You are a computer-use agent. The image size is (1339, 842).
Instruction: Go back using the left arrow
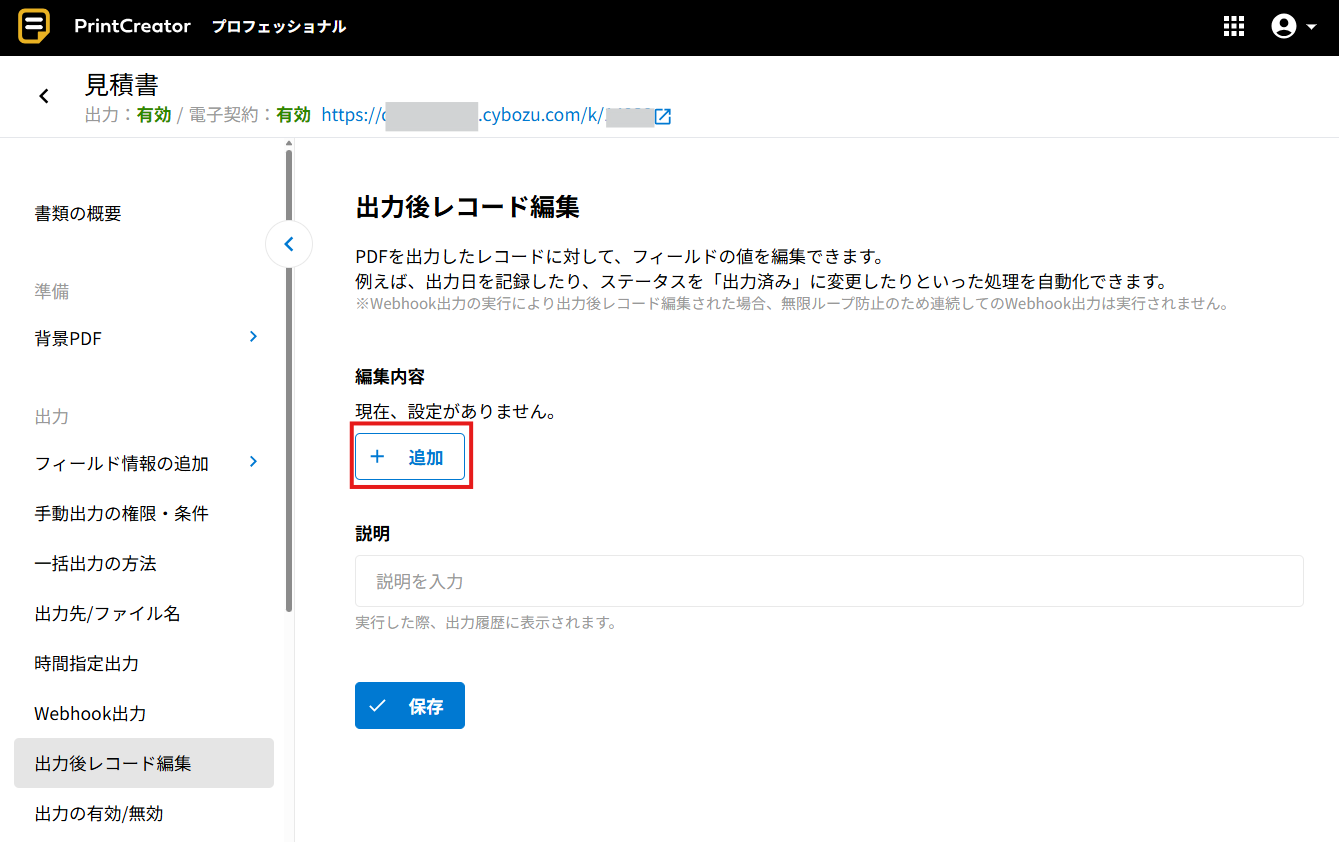(x=44, y=96)
